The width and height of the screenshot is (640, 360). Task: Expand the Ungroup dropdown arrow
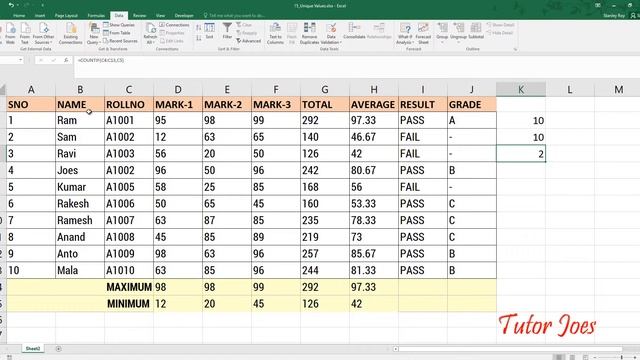click(x=458, y=42)
